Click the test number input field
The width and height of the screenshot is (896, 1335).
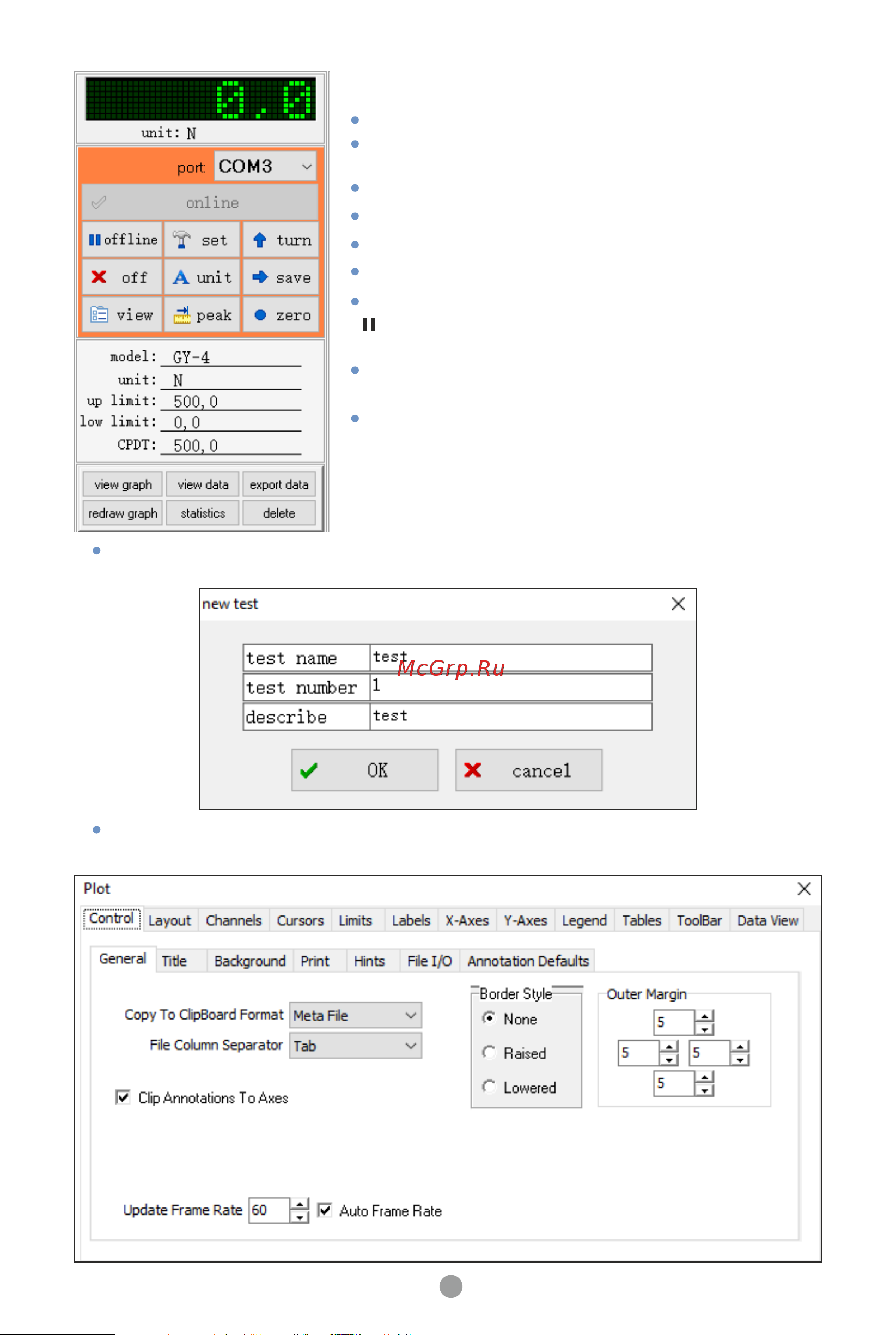point(511,687)
